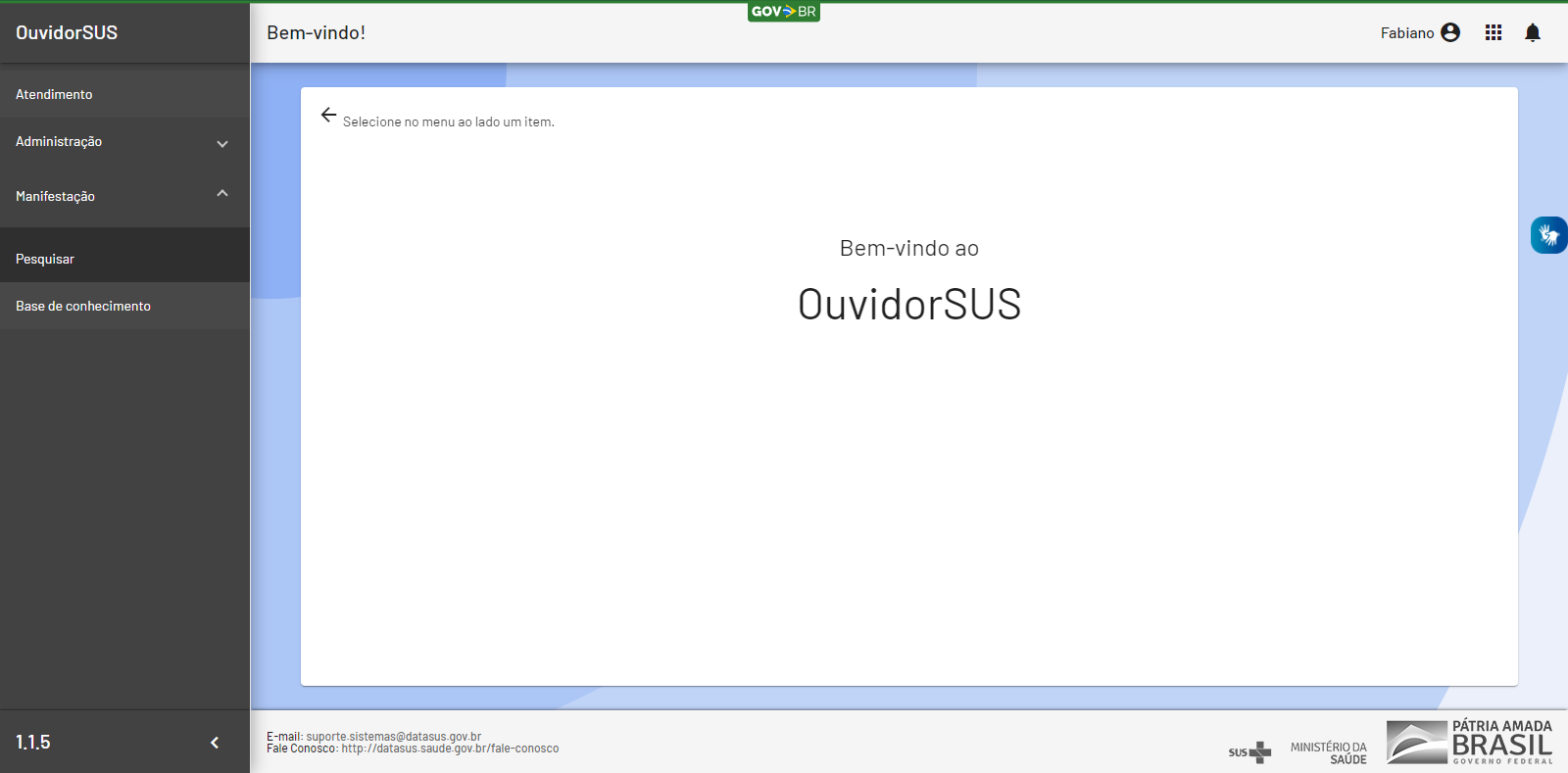This screenshot has height=773, width=1568.
Task: Open the VLibras accessibility hands widget
Action: 1548,235
